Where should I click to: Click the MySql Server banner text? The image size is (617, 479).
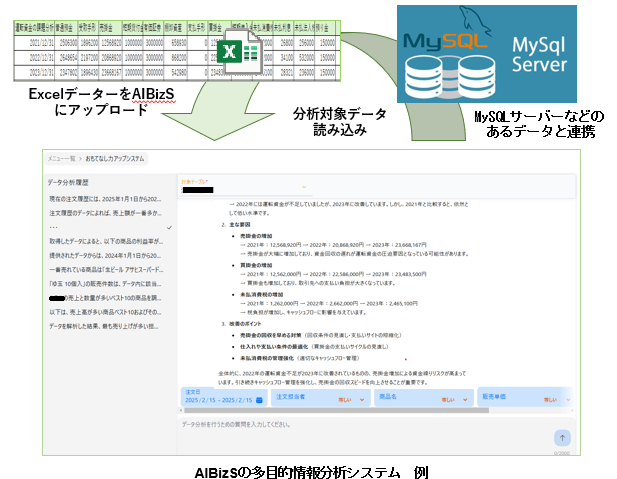pyautogui.click(x=539, y=54)
